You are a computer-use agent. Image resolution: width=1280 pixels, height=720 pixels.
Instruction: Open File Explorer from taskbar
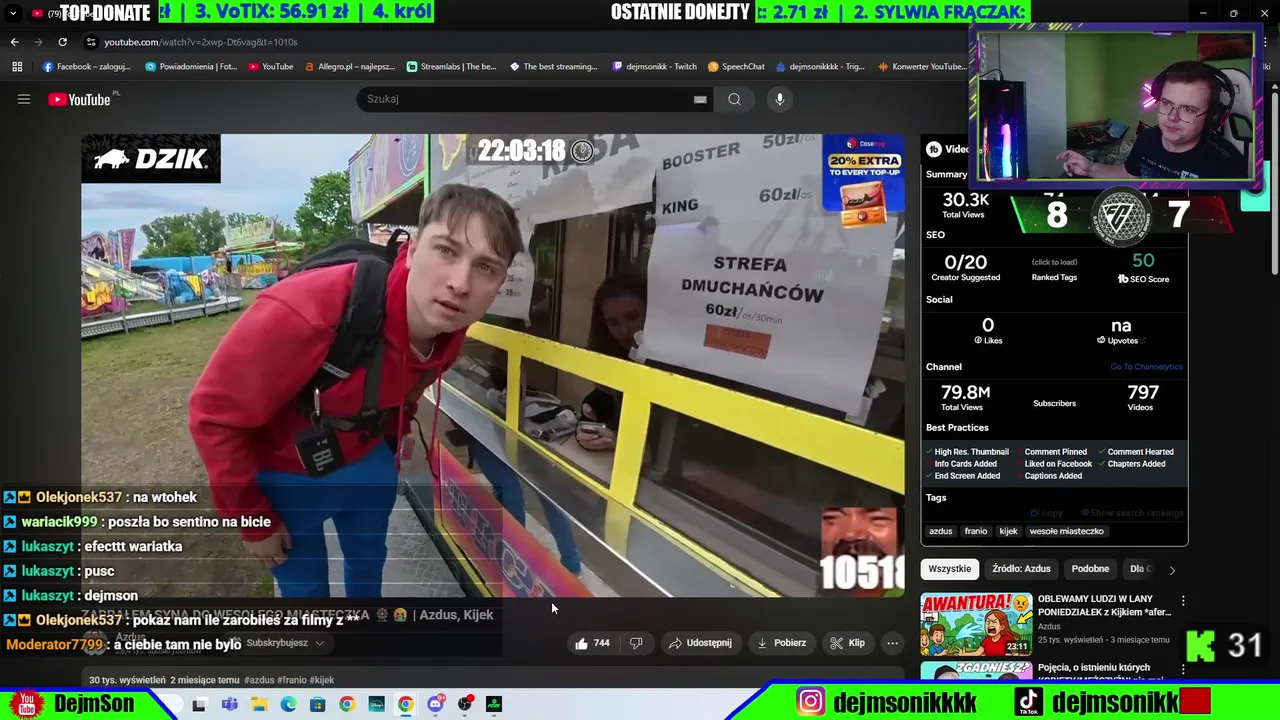coord(259,704)
